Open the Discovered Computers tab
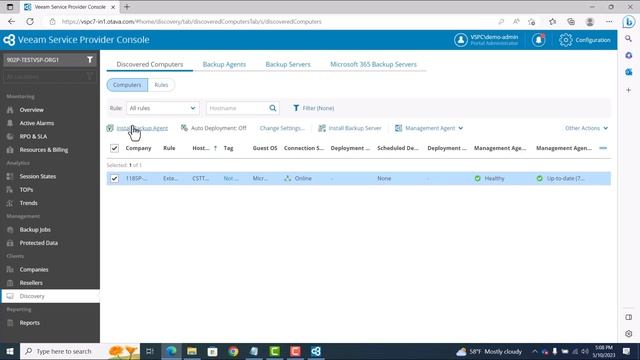The width and height of the screenshot is (640, 360). (149, 64)
